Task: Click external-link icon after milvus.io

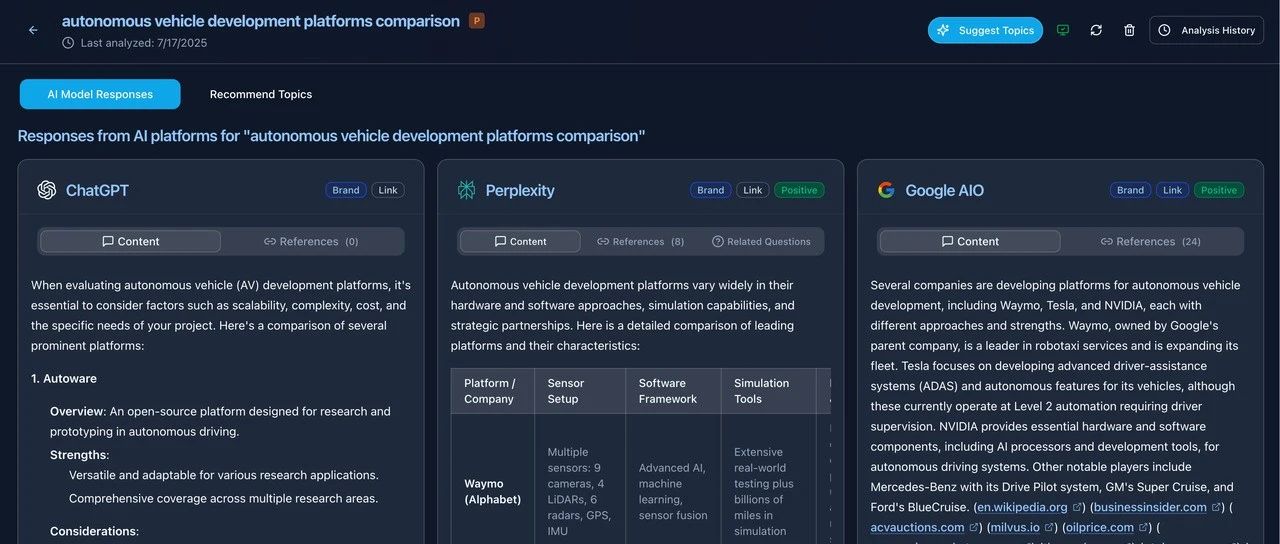Action: 1050,528
